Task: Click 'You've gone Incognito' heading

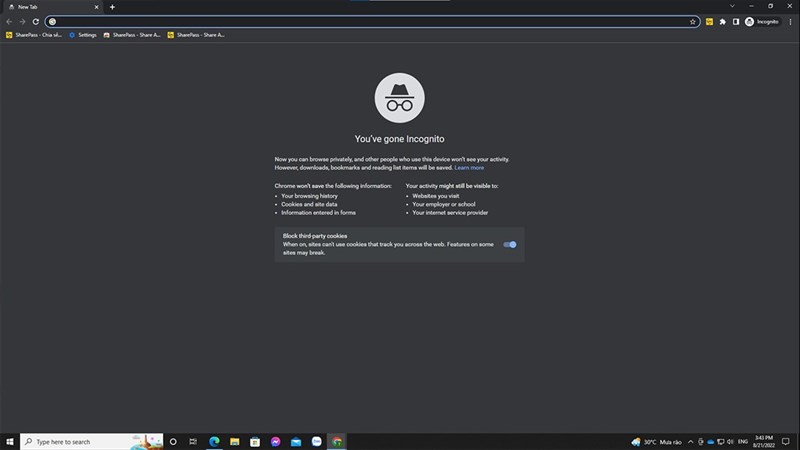Action: [x=399, y=139]
